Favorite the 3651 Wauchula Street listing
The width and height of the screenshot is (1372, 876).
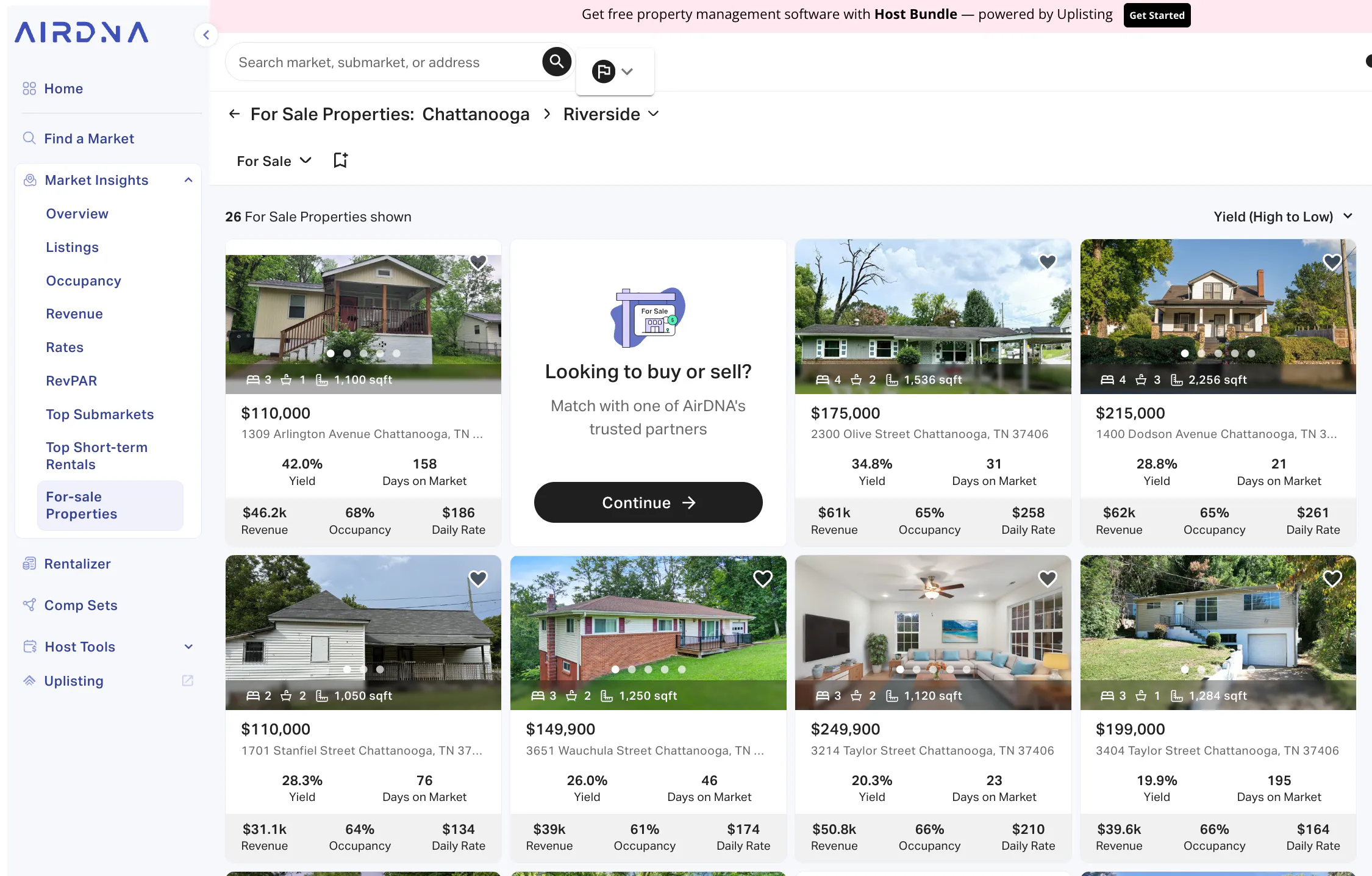[763, 578]
